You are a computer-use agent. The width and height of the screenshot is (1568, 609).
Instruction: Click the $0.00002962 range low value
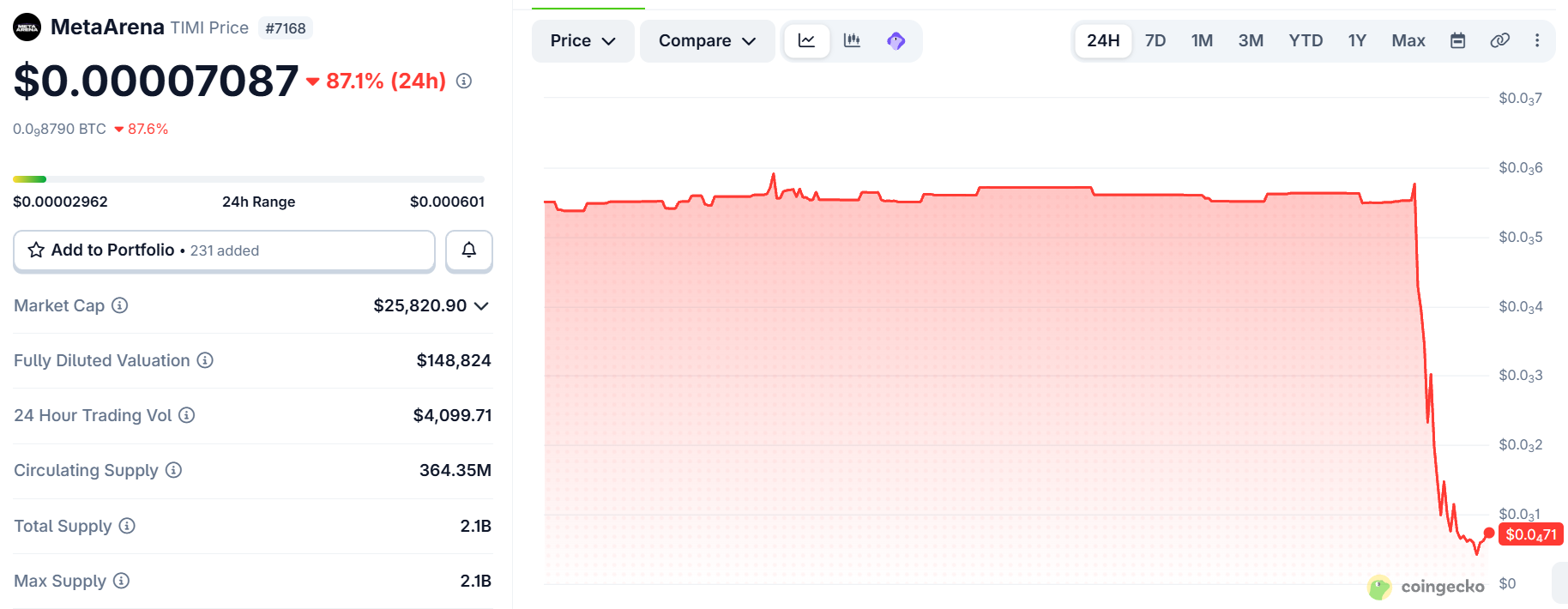(60, 202)
